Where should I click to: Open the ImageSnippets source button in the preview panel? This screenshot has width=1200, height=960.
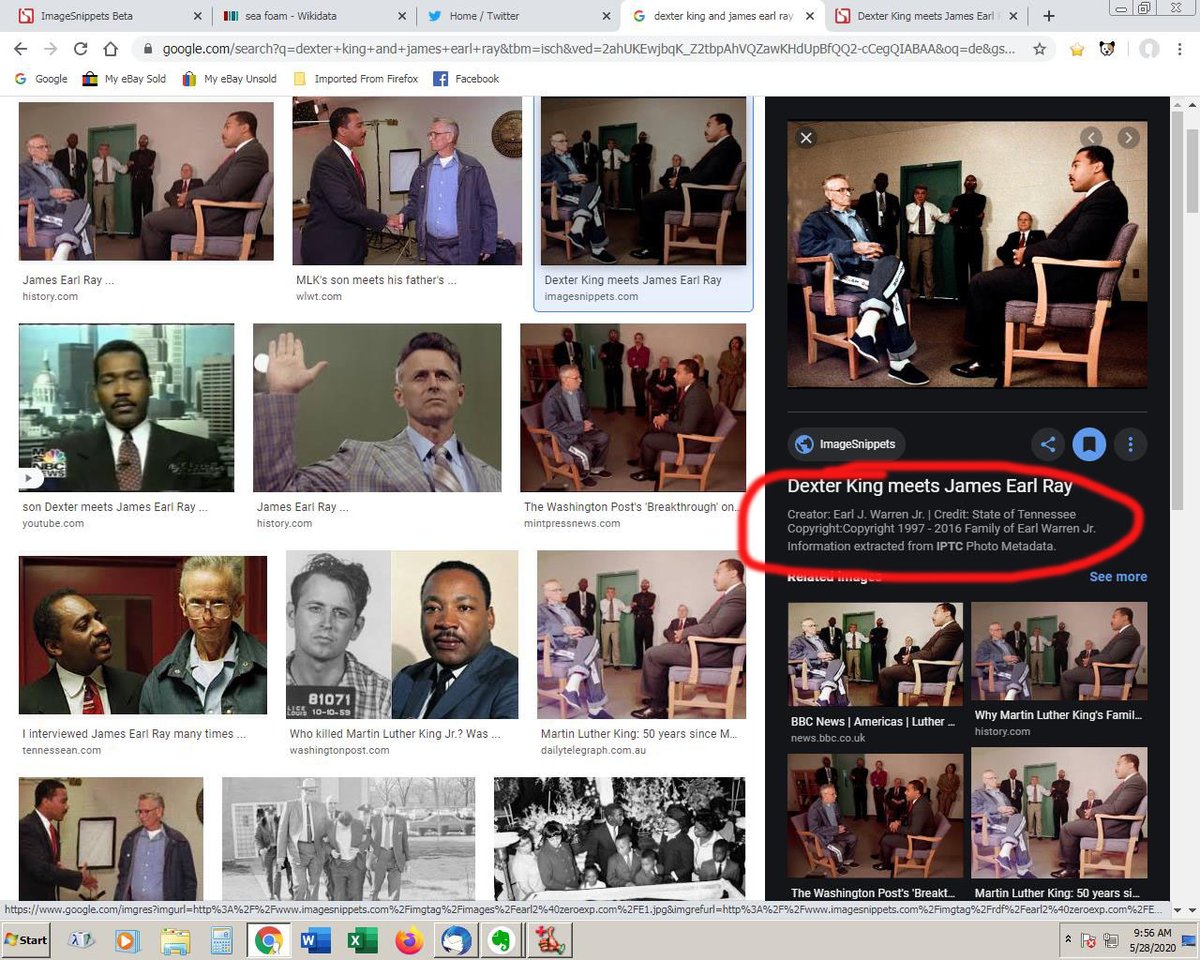click(845, 444)
